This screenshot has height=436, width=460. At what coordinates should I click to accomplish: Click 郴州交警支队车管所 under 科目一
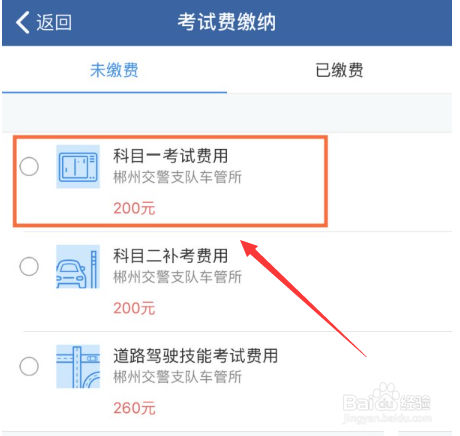point(178,177)
